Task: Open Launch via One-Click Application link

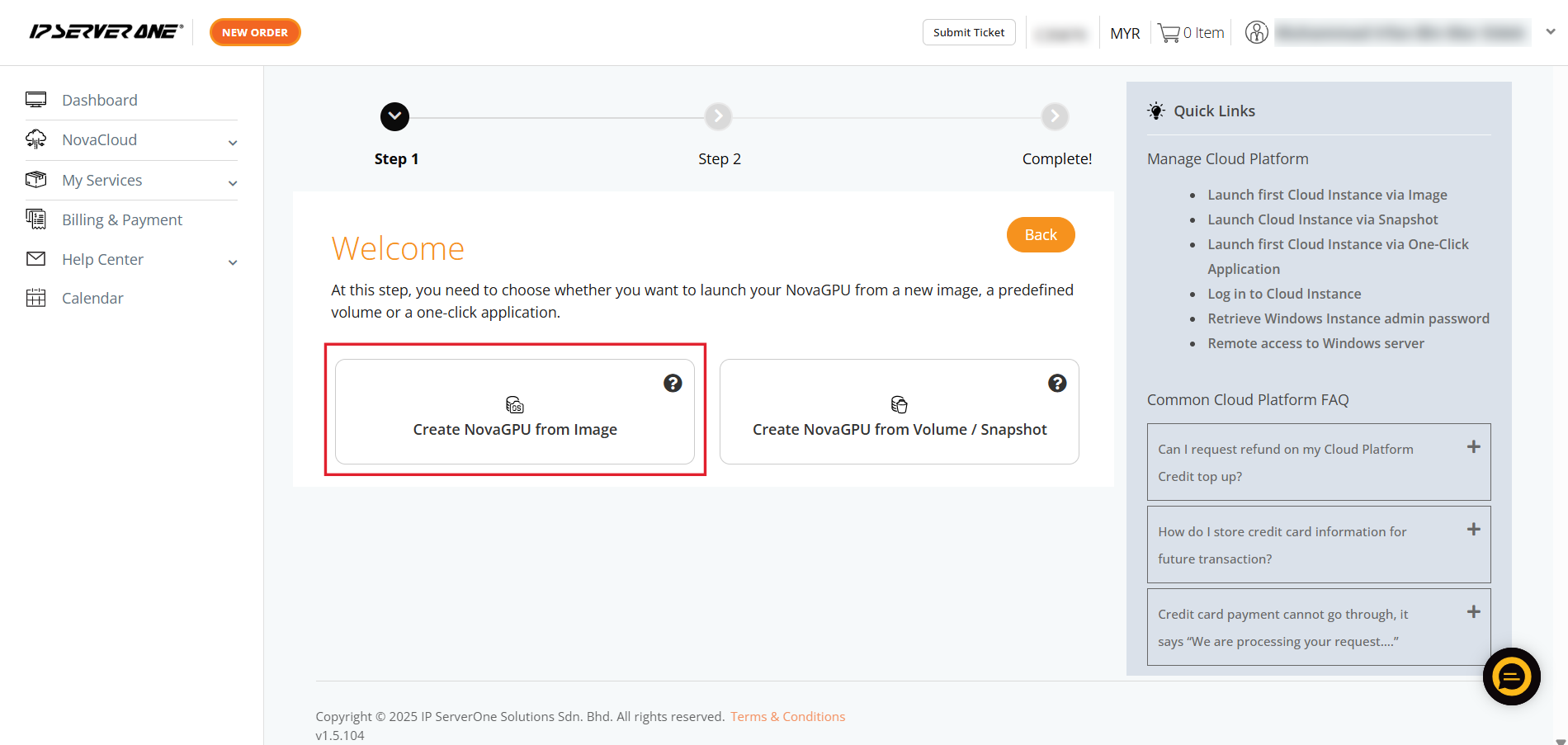Action: click(x=1338, y=257)
